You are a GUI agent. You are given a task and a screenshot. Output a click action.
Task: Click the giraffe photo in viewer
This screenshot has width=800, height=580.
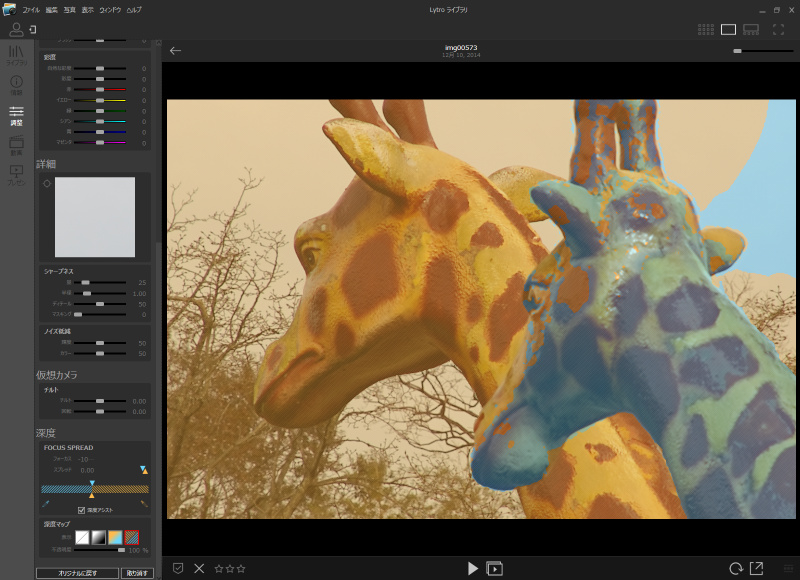pyautogui.click(x=481, y=309)
